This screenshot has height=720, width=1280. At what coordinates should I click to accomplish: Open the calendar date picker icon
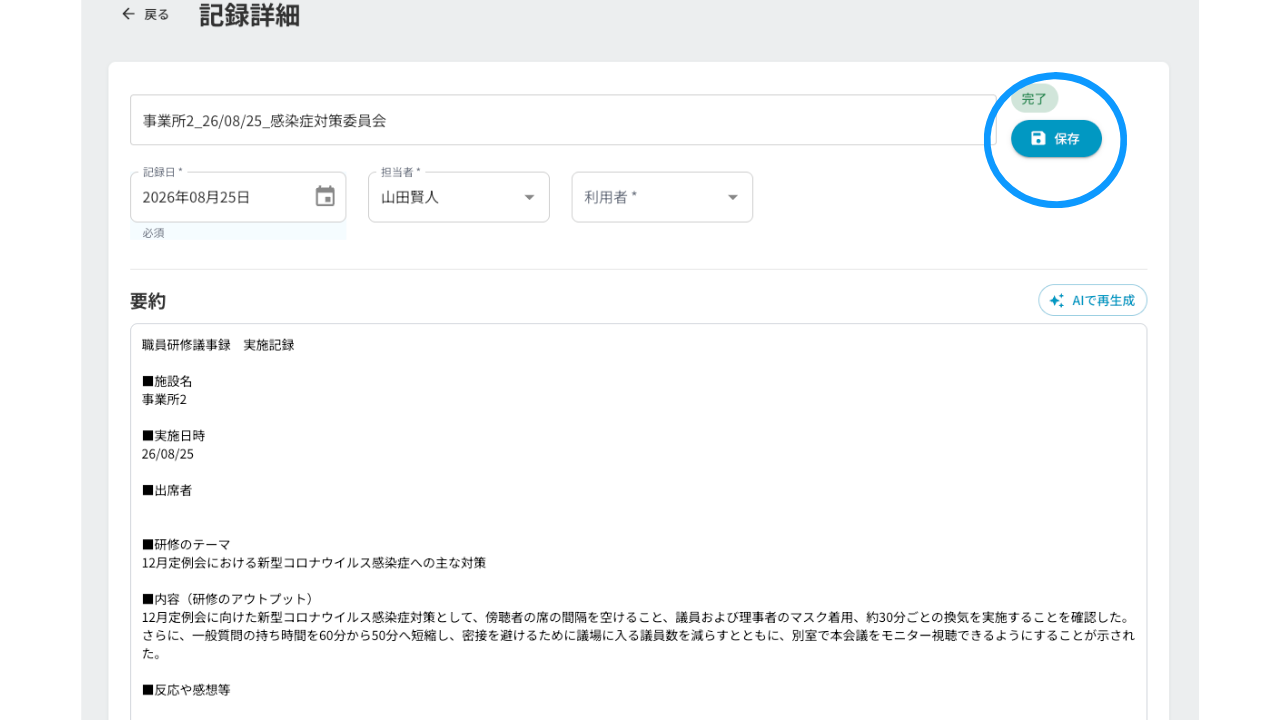click(x=325, y=196)
